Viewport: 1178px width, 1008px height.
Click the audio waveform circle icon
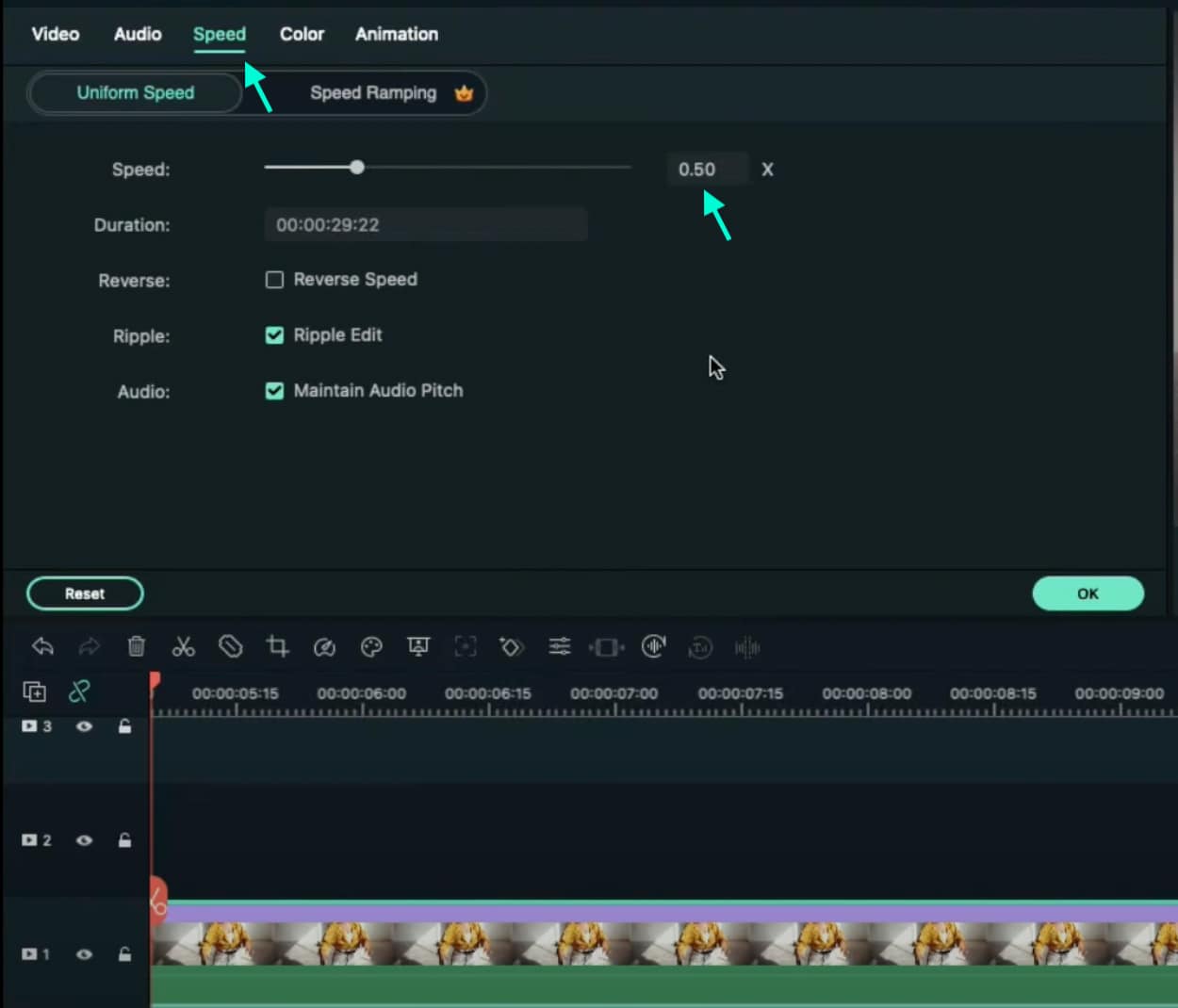pyautogui.click(x=653, y=646)
